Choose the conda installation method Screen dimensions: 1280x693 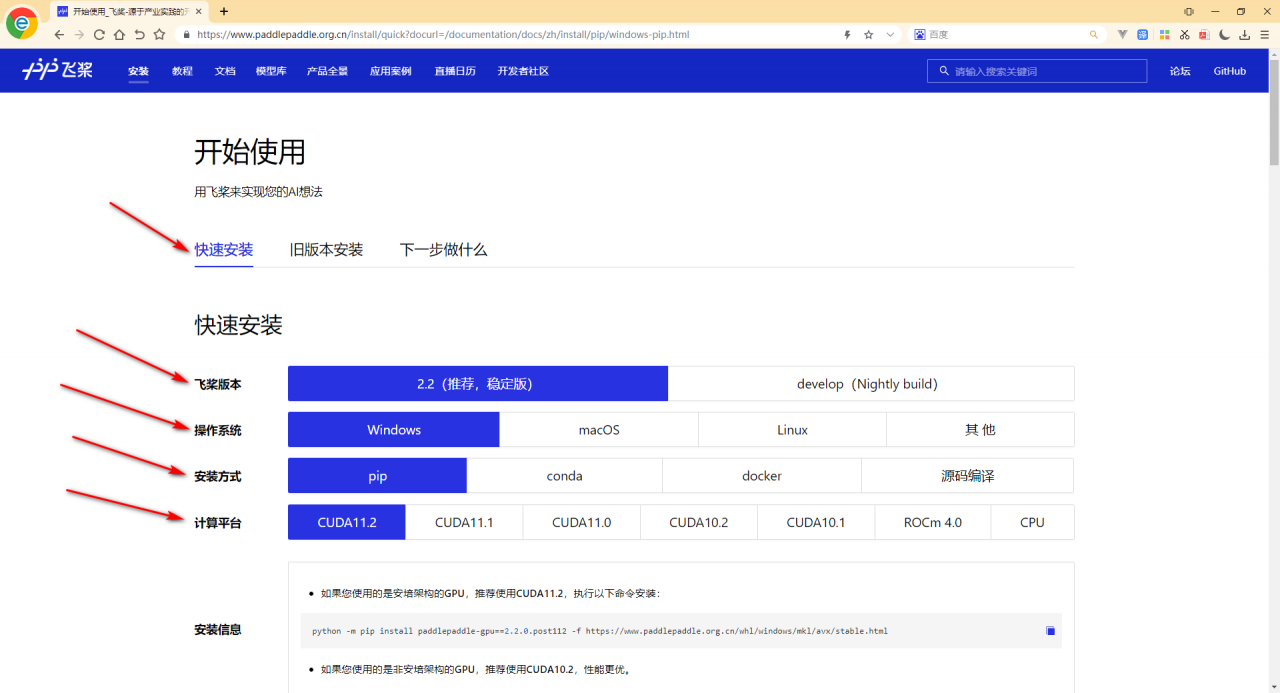[564, 476]
